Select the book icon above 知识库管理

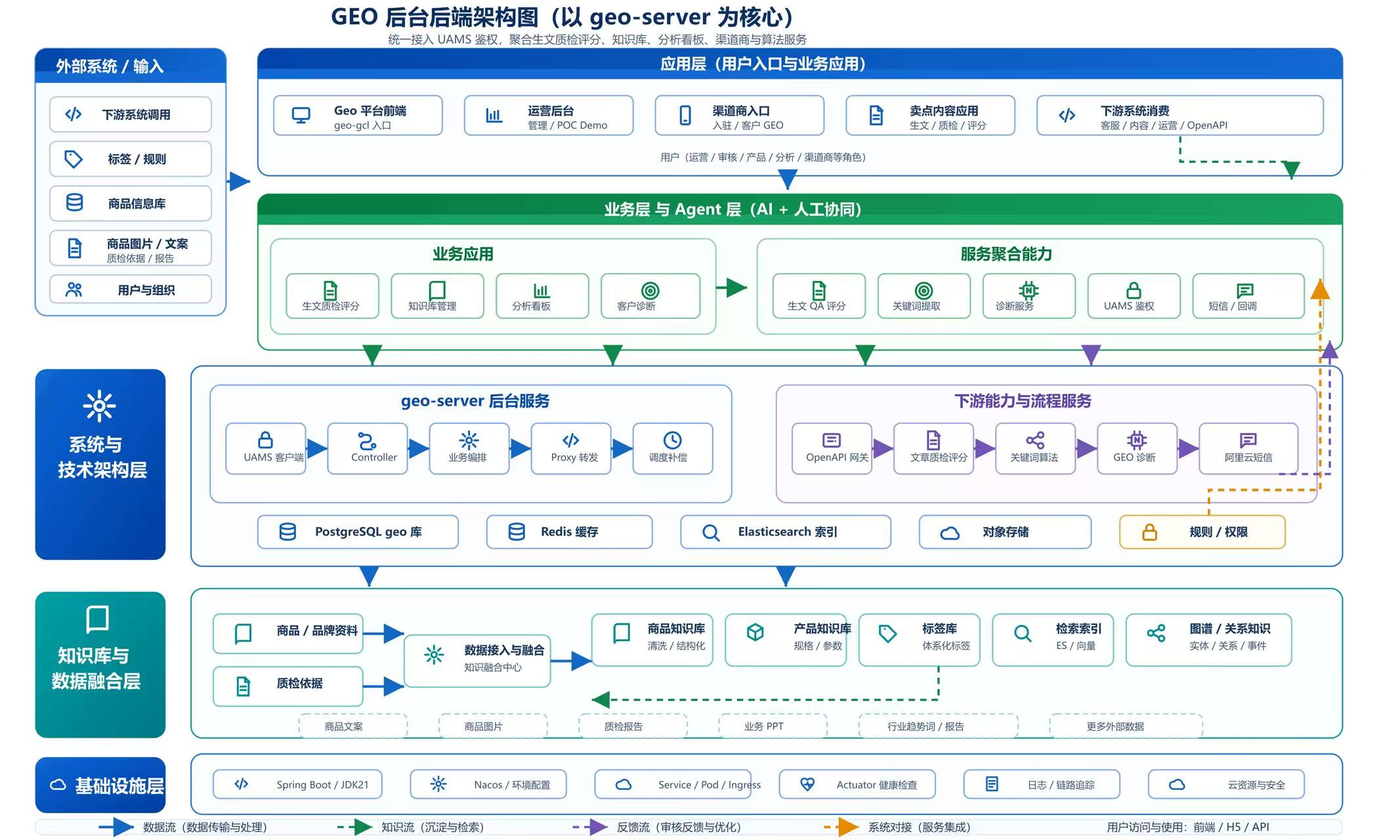(436, 290)
